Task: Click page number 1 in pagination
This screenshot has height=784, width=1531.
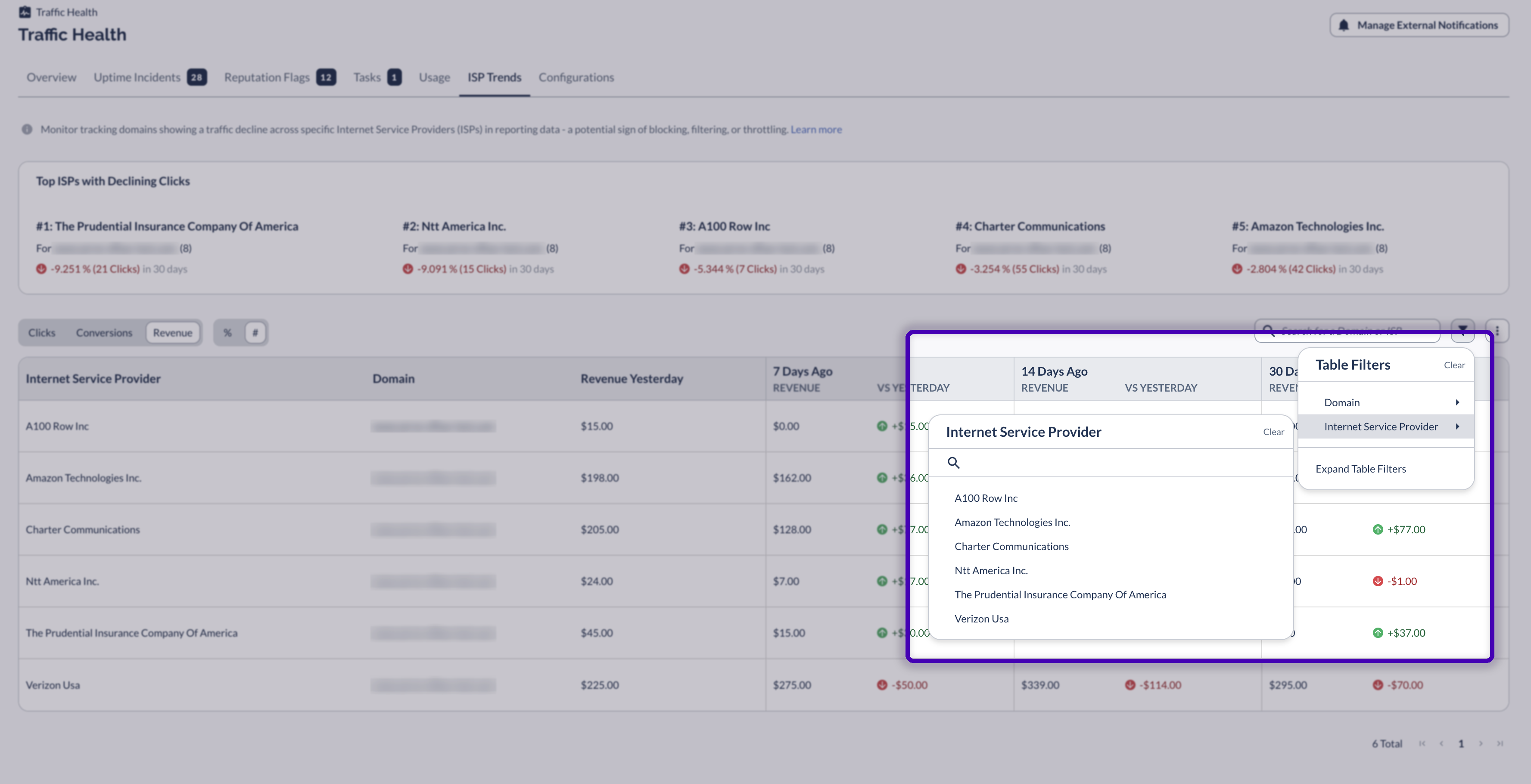Action: [x=1461, y=743]
